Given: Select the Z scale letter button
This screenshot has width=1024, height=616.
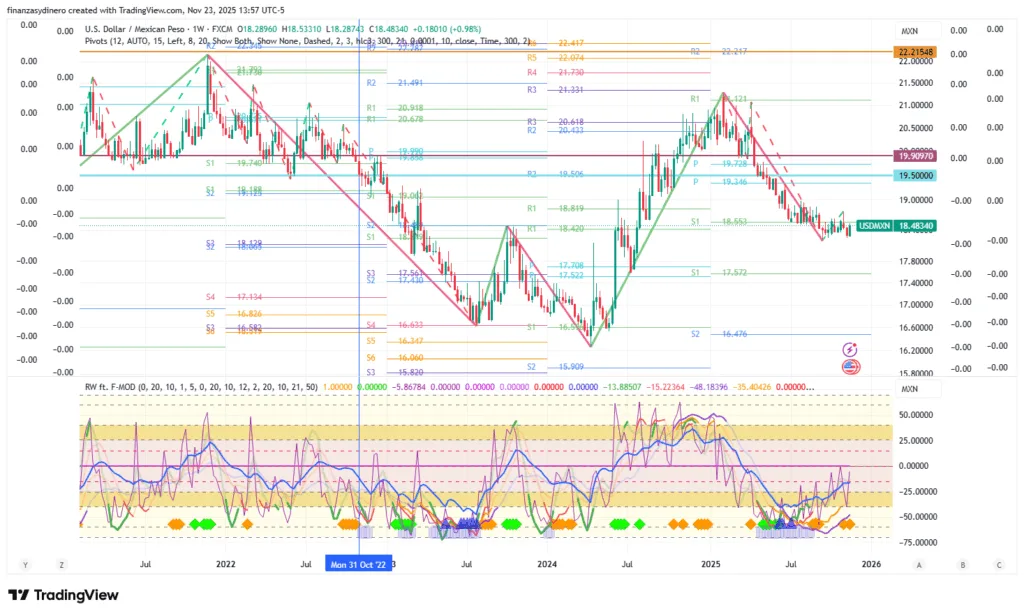Looking at the screenshot, I should click(x=62, y=565).
